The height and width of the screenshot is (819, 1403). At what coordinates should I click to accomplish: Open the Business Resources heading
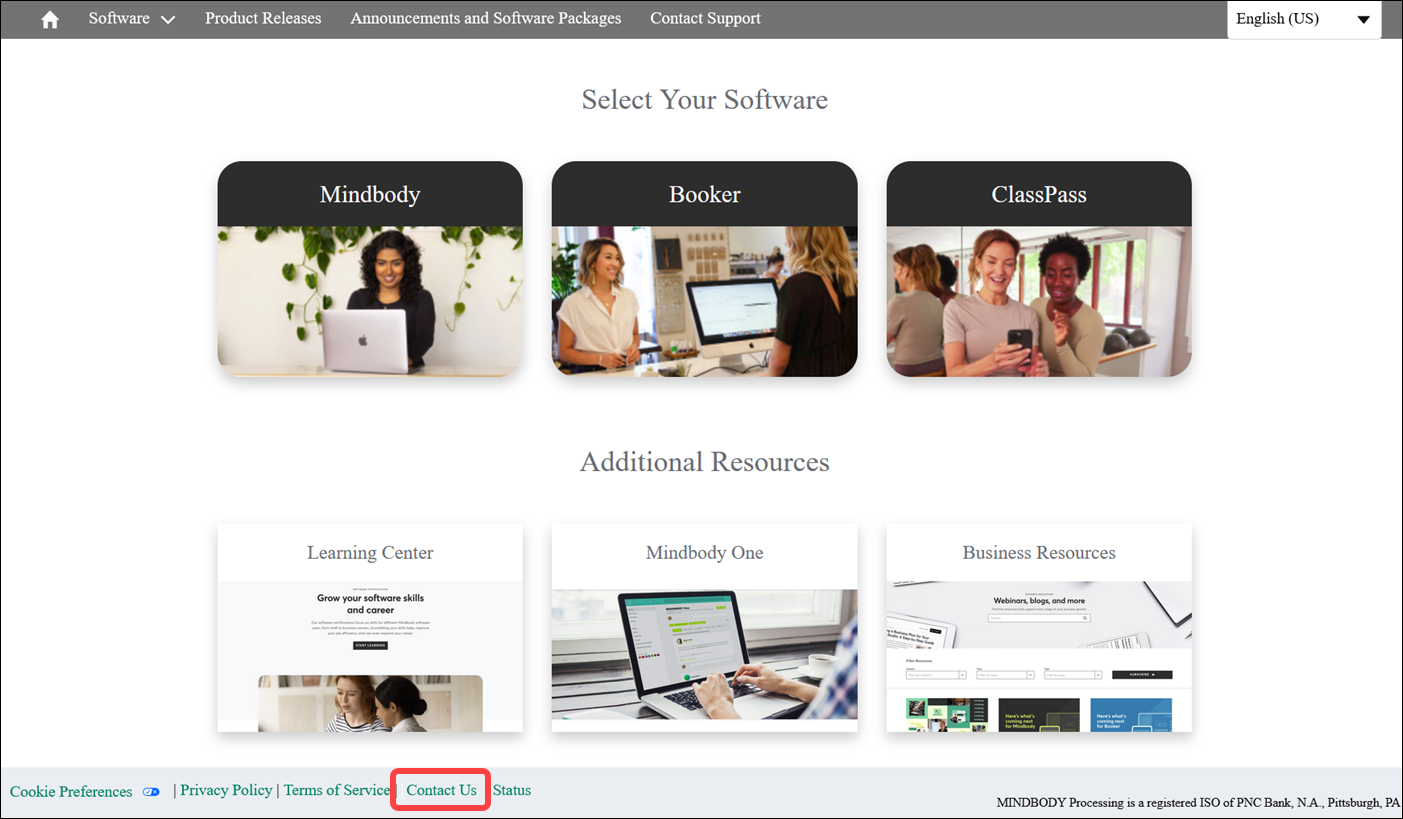tap(1039, 552)
